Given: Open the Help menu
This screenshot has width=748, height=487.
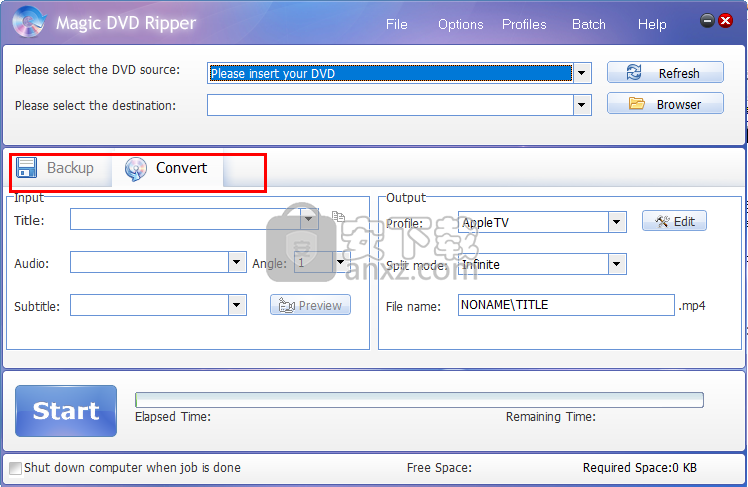Looking at the screenshot, I should click(652, 24).
